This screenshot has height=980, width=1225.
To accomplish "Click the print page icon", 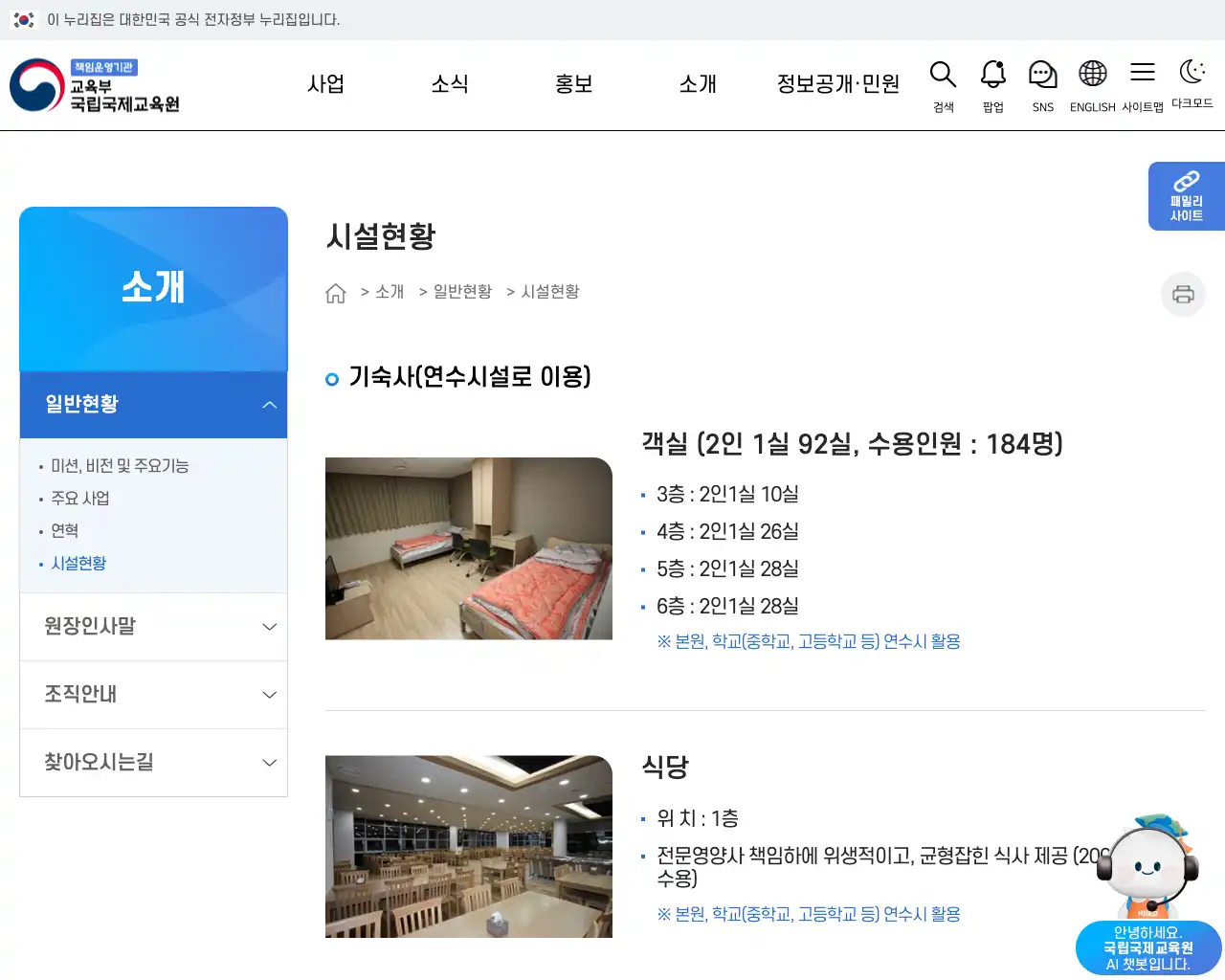I will point(1184,294).
